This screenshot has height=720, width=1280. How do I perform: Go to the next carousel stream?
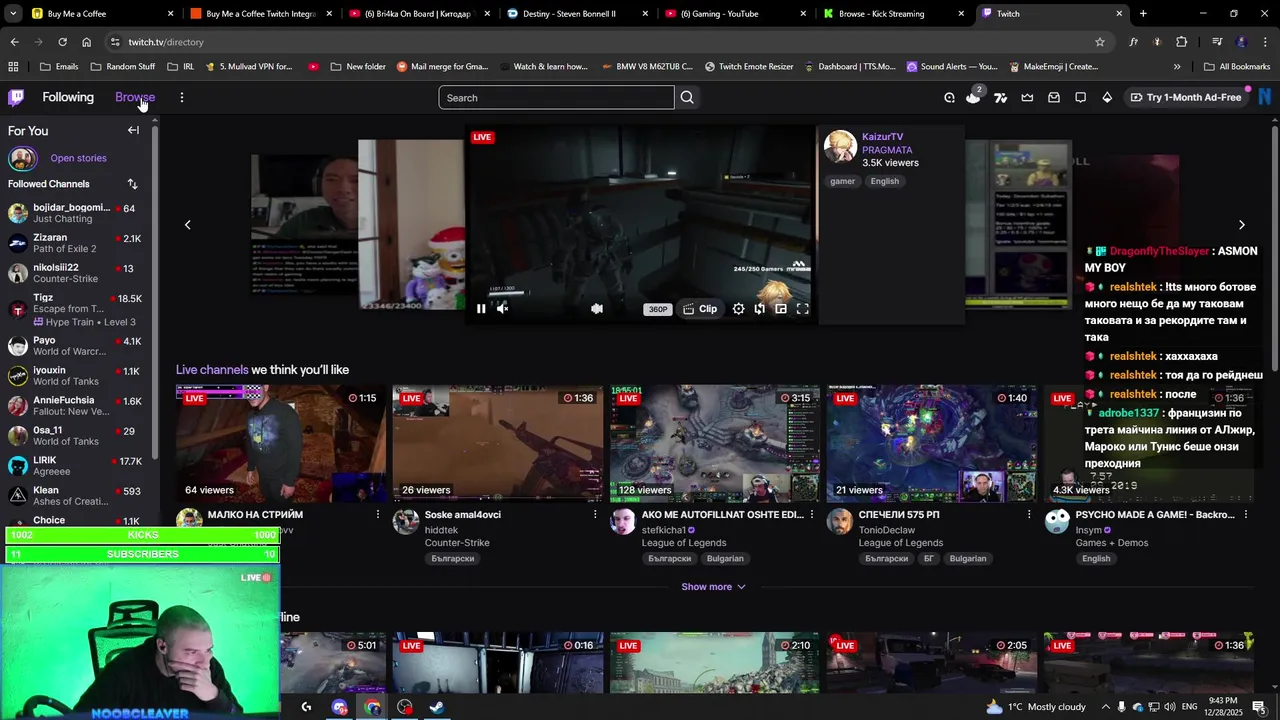pyautogui.click(x=1242, y=225)
